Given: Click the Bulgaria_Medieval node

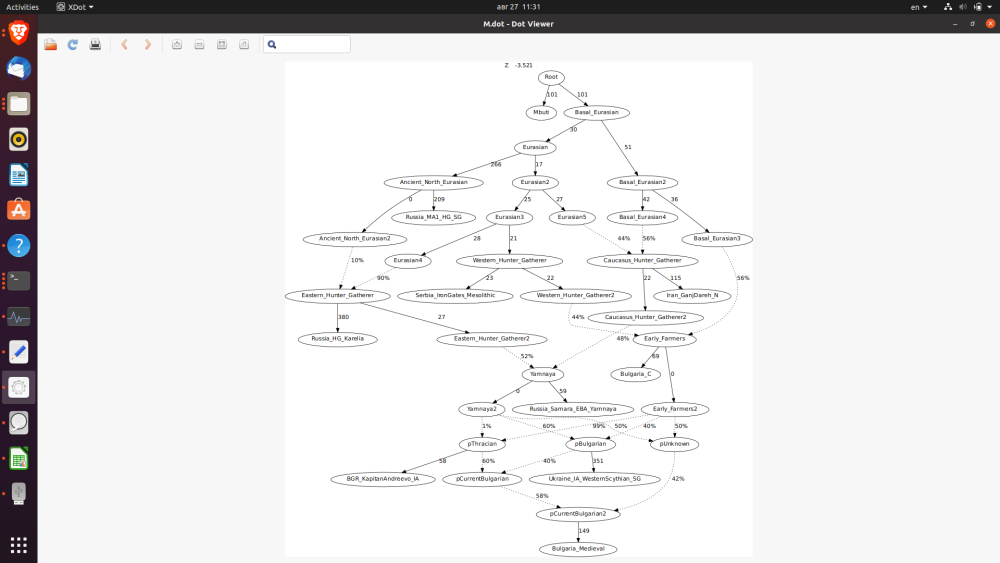Looking at the screenshot, I should [578, 548].
